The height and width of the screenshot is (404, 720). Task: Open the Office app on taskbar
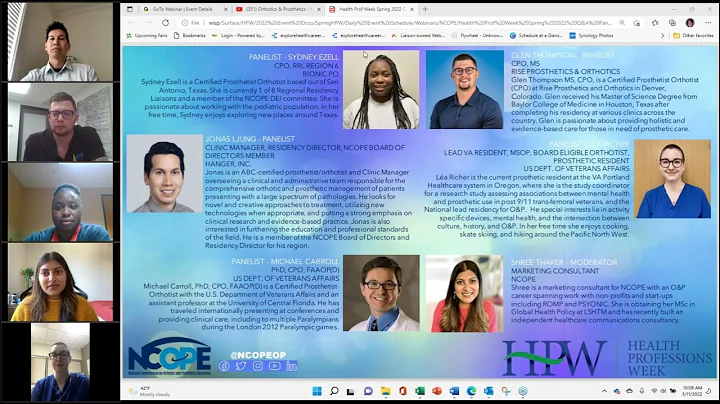pyautogui.click(x=403, y=391)
